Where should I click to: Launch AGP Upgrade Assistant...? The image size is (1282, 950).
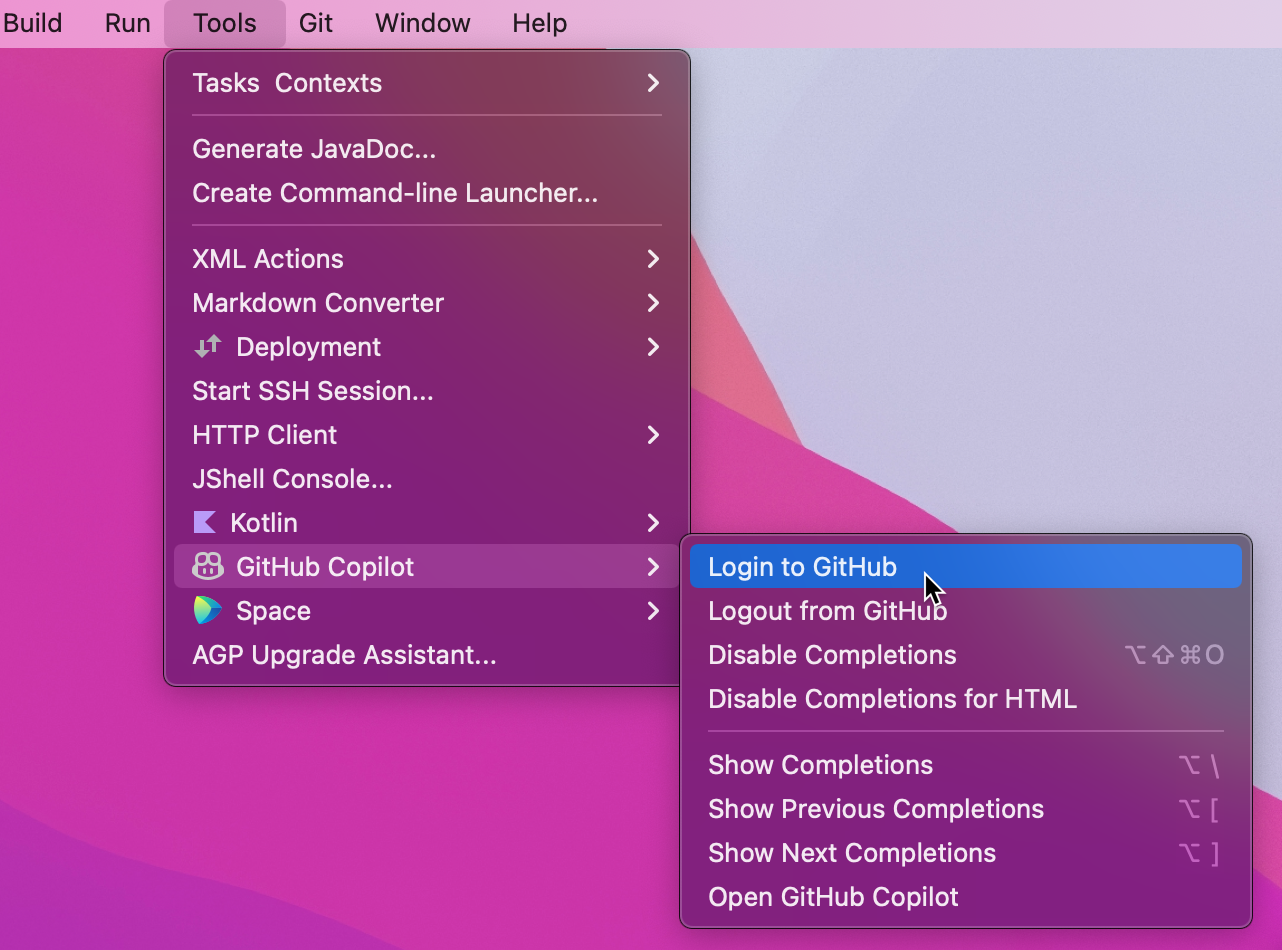click(x=427, y=655)
